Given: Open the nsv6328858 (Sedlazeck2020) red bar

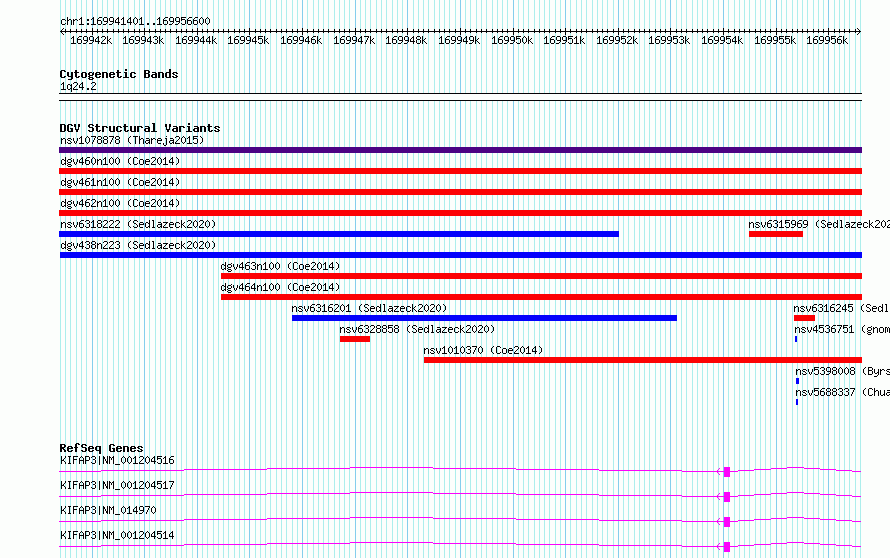Looking at the screenshot, I should 355,339.
